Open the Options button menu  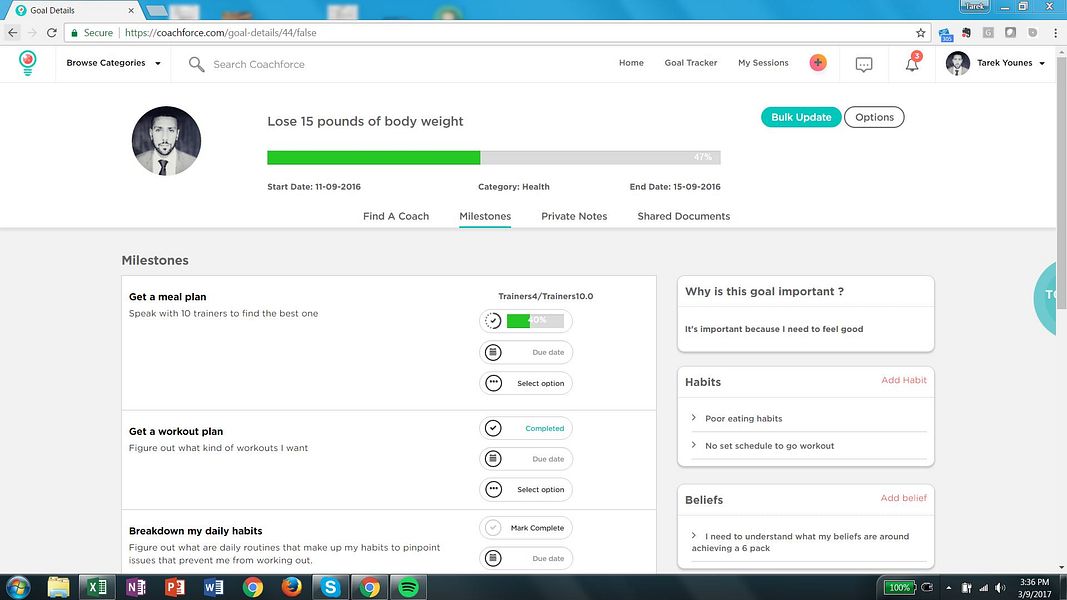874,117
